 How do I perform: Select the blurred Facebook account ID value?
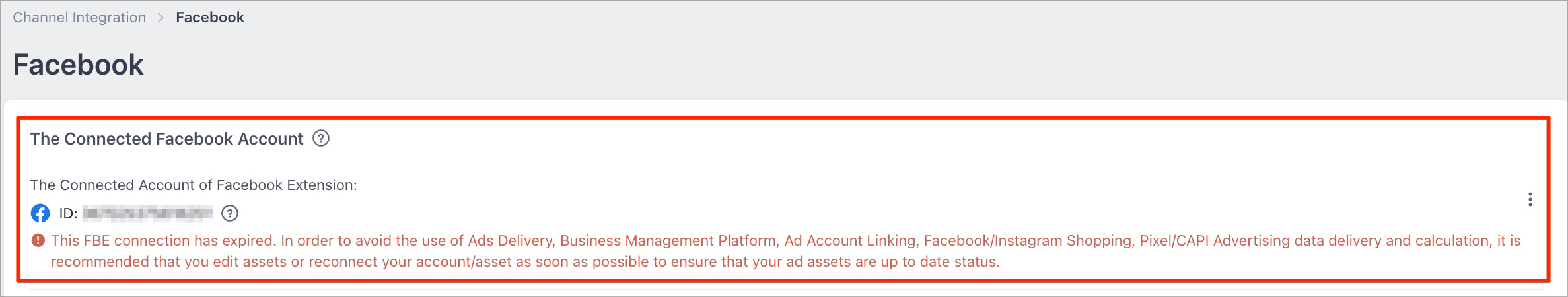148,213
